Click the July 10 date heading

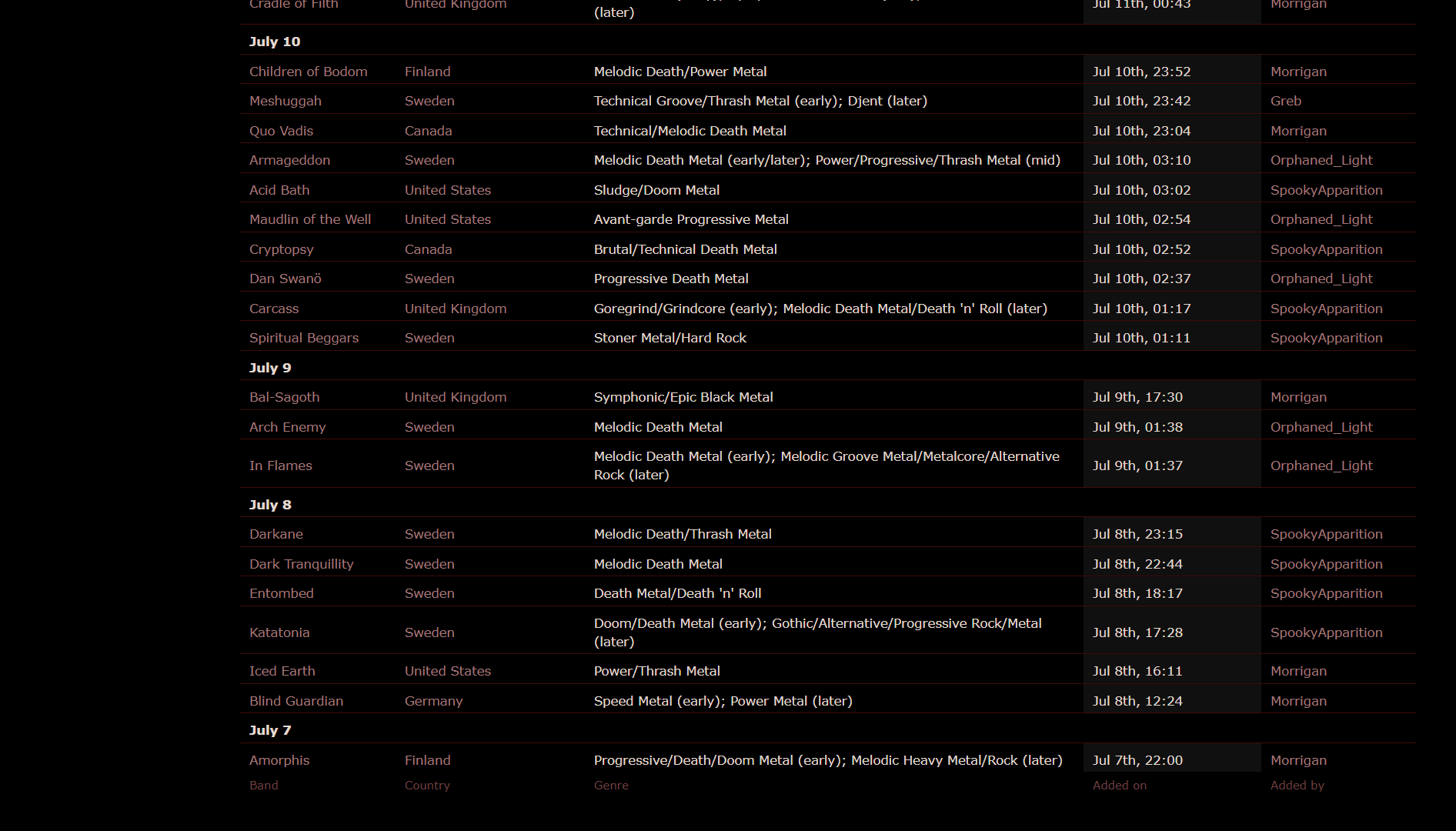(275, 42)
